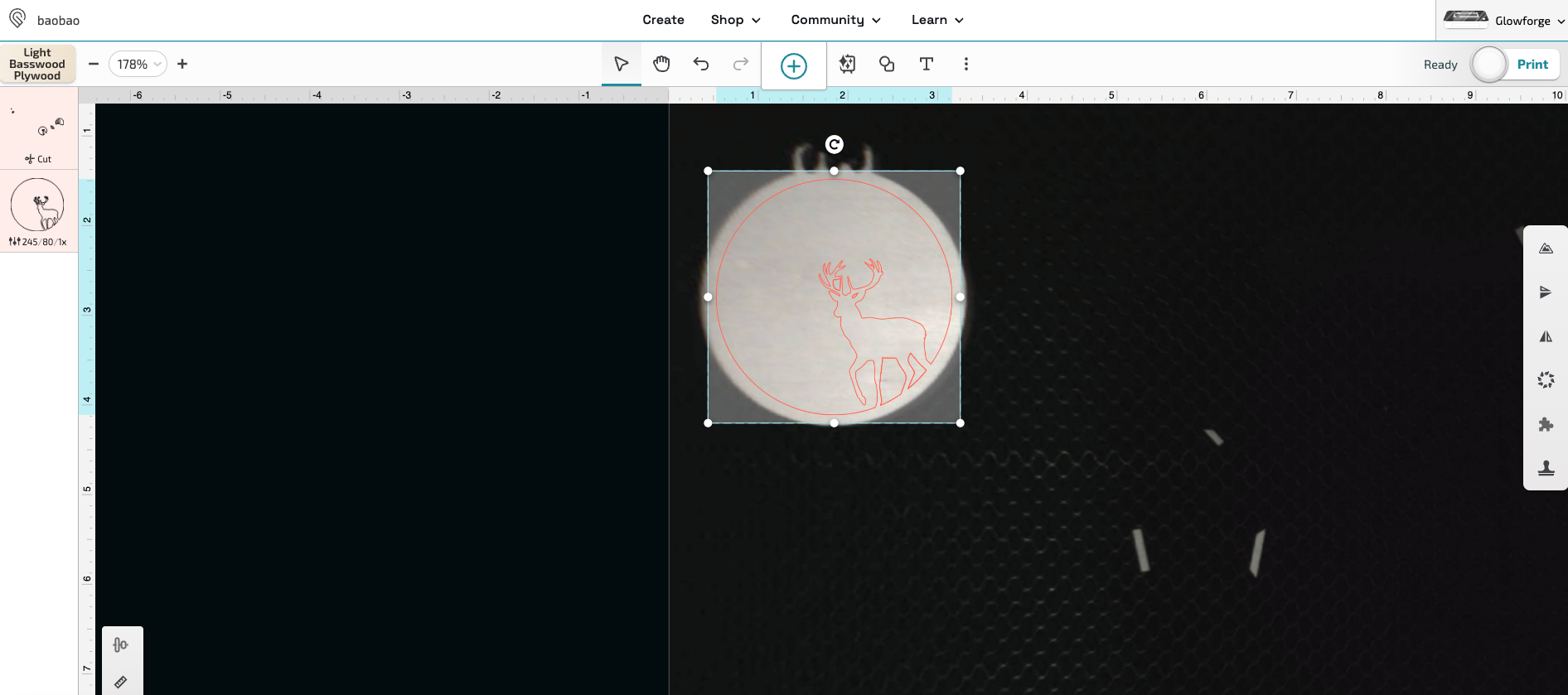
Task: Select the Text tool
Action: point(927,64)
